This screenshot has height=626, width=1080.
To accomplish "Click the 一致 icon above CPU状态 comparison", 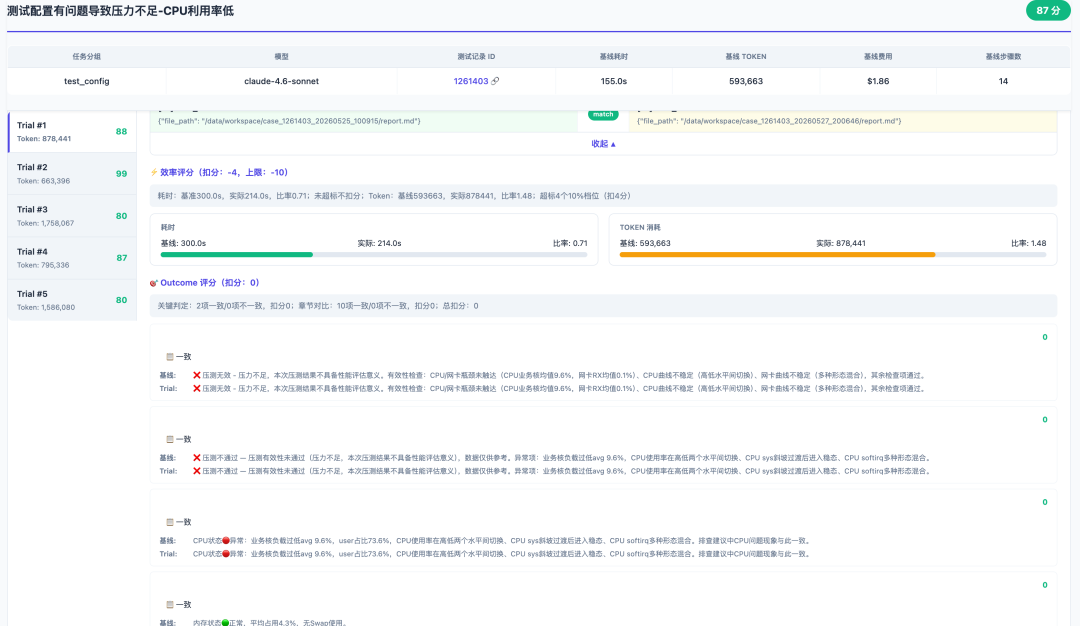I will [169, 522].
